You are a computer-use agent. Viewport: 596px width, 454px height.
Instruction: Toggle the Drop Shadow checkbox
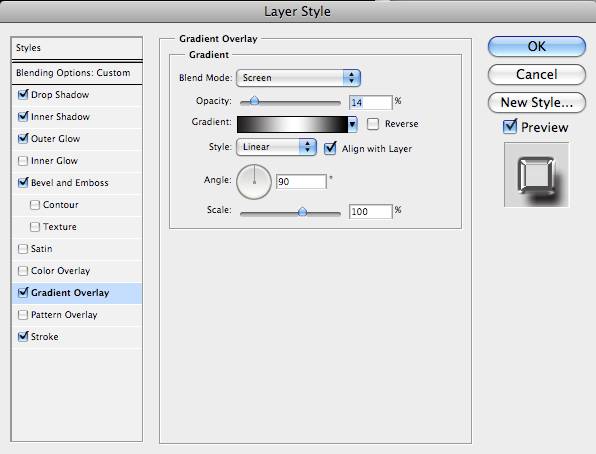point(23,94)
